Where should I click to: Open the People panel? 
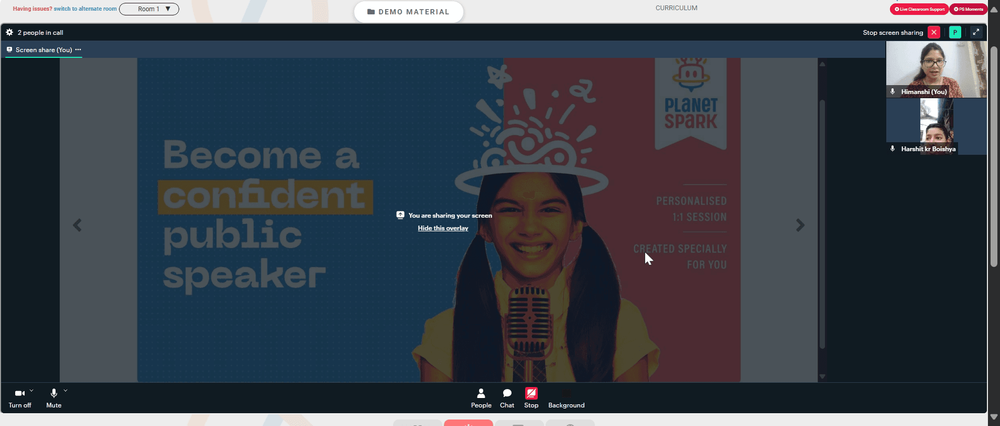[481, 399]
